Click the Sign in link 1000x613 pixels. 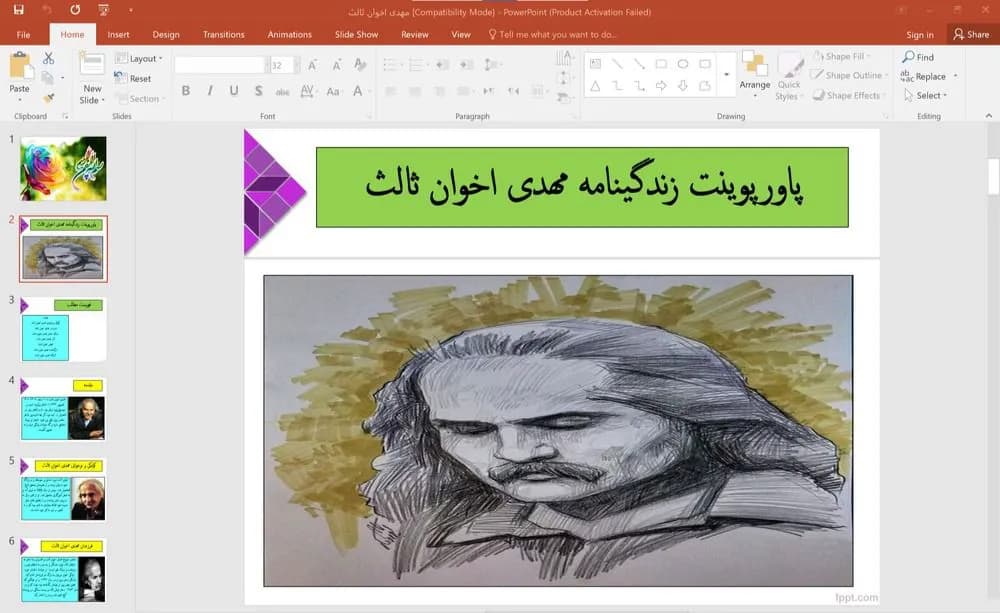pos(920,34)
